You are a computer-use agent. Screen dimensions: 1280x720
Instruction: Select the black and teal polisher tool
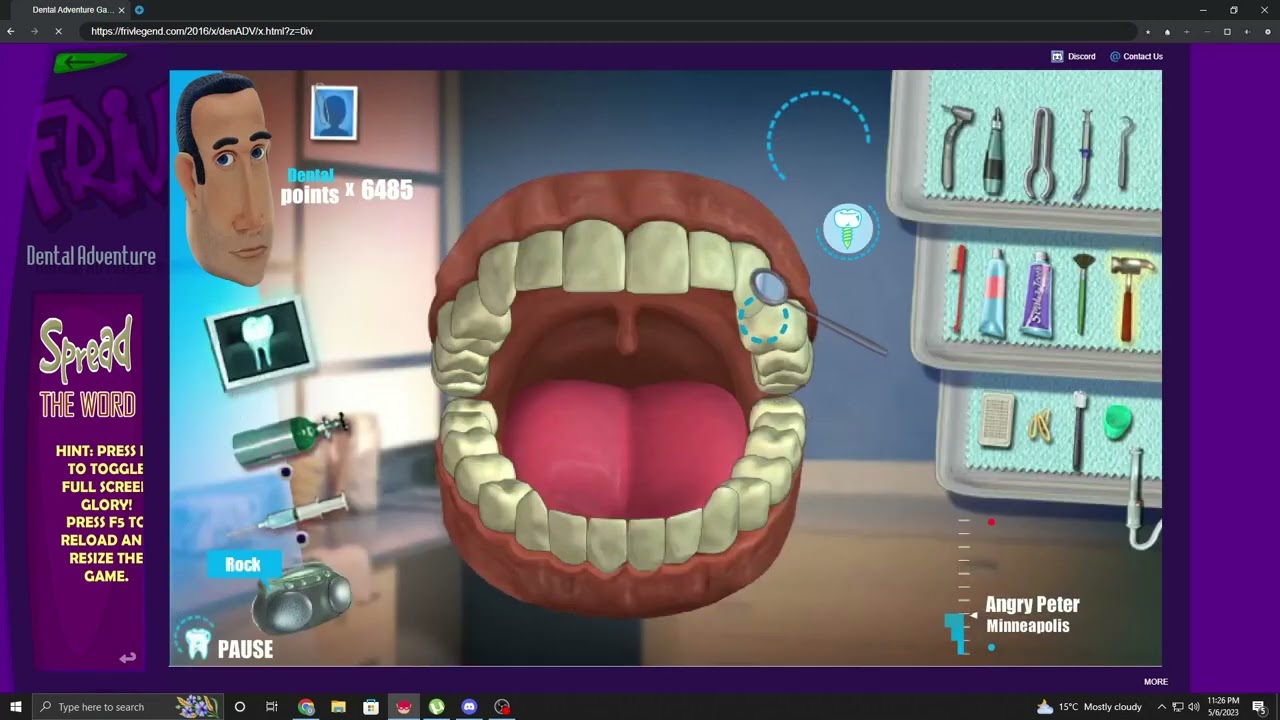click(994, 152)
